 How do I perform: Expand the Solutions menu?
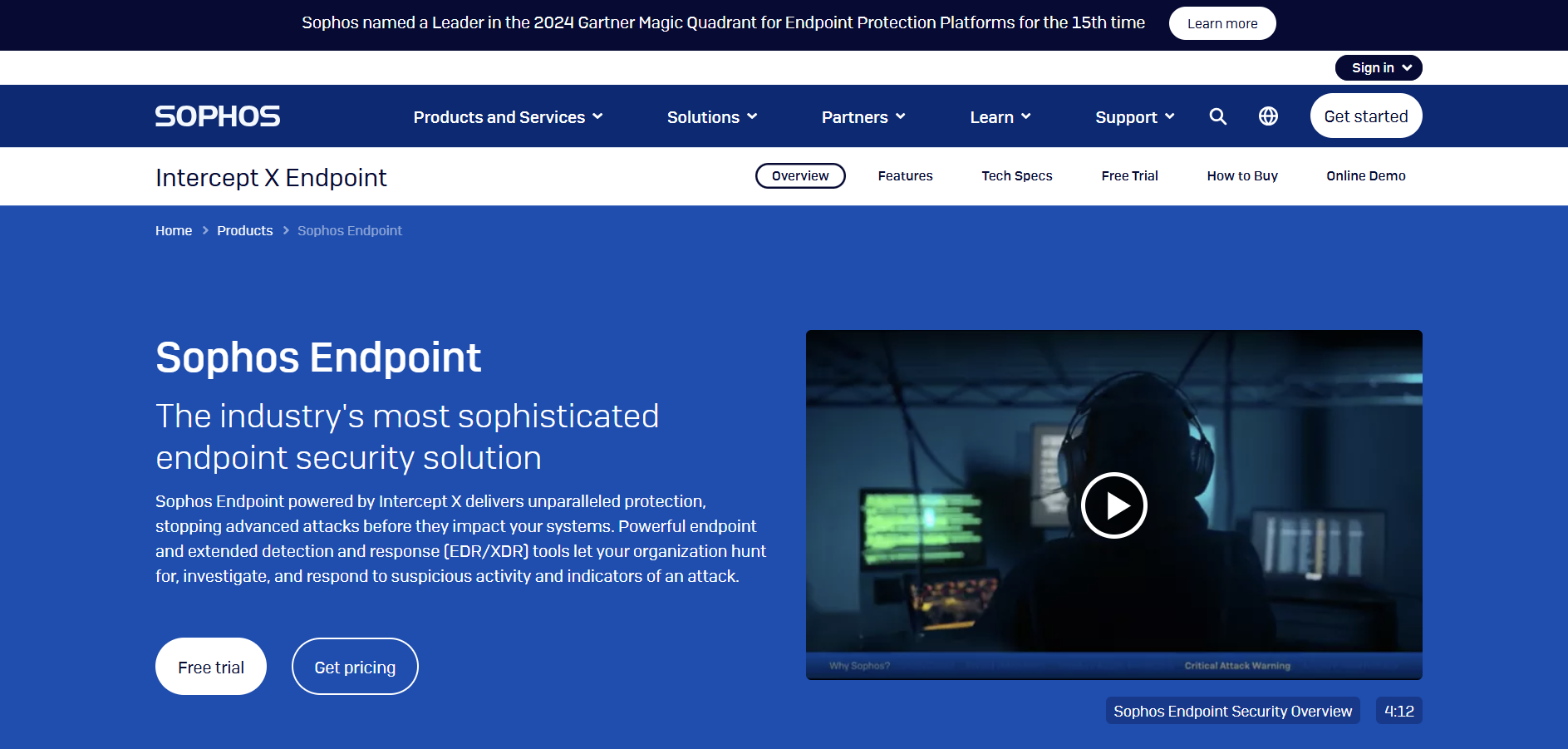pos(712,117)
